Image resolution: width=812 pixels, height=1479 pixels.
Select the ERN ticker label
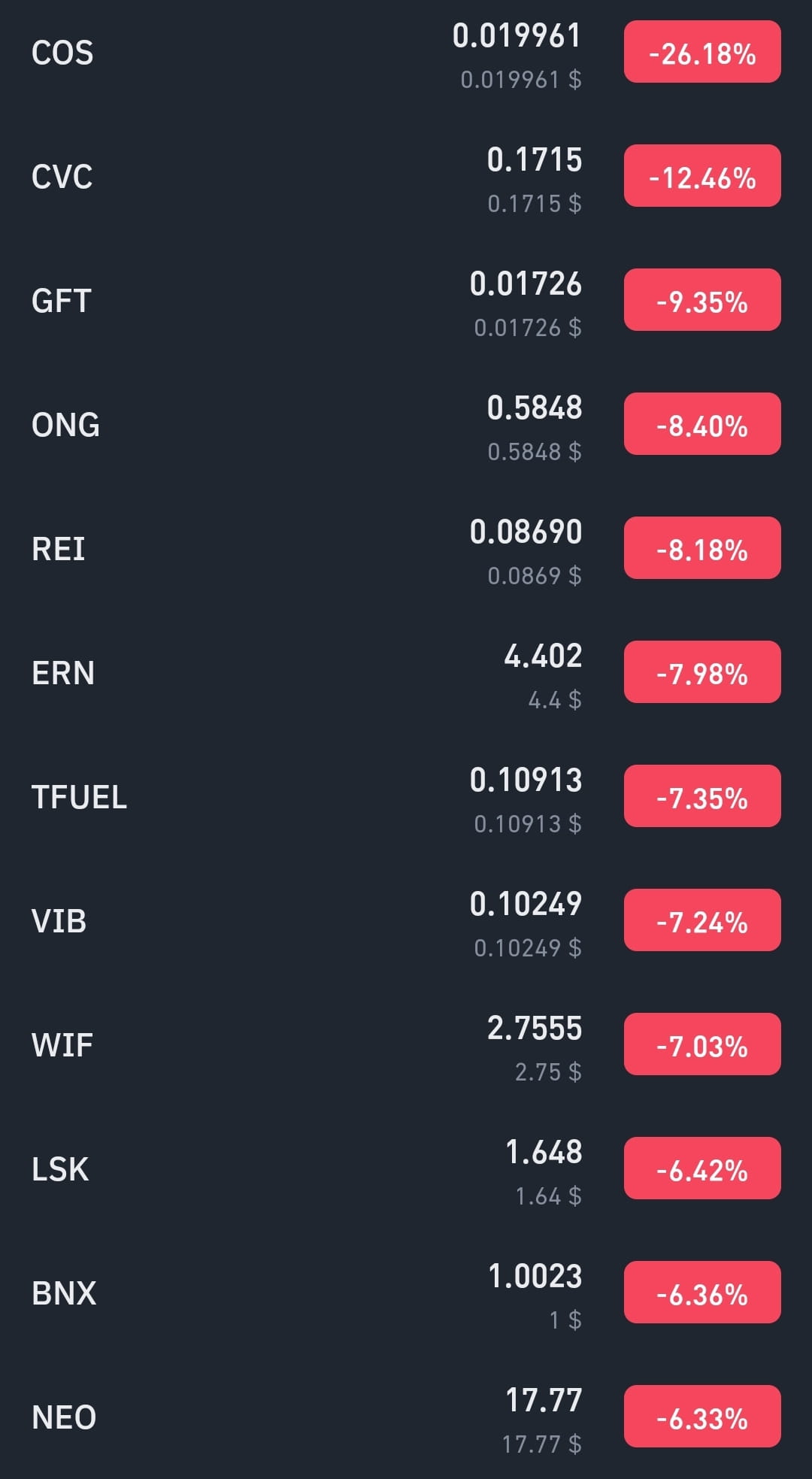click(63, 673)
